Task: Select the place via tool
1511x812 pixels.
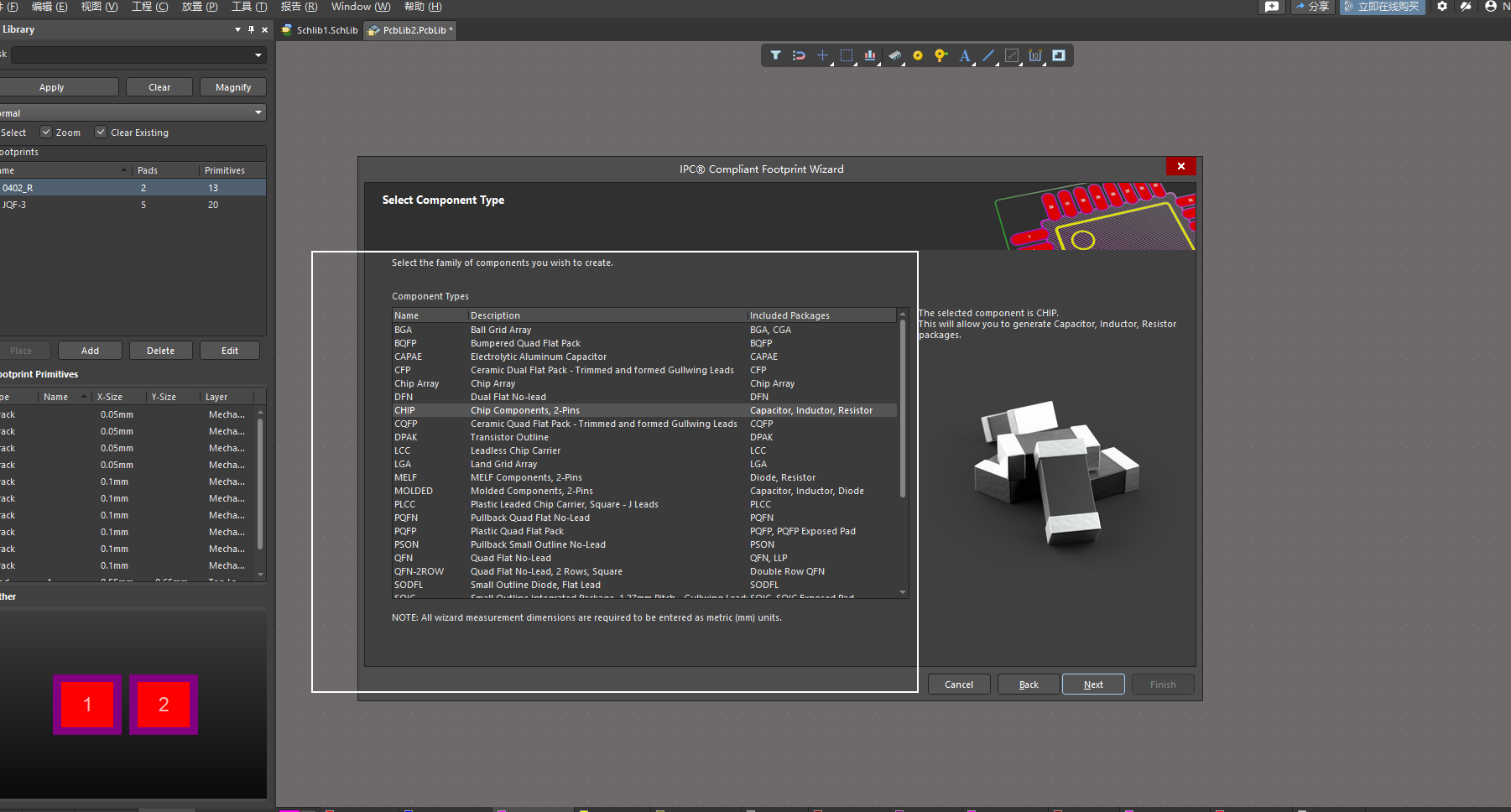Action: point(941,55)
